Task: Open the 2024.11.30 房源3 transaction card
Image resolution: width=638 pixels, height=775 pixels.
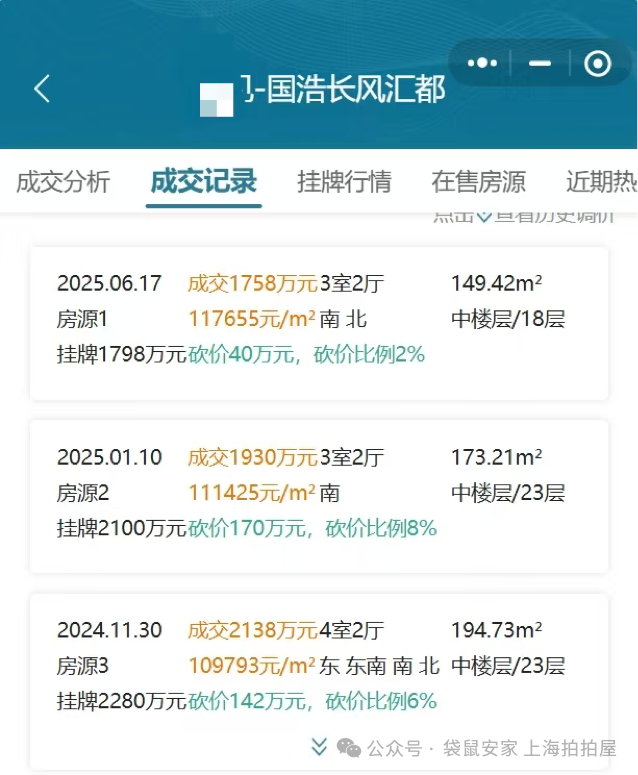Action: pyautogui.click(x=319, y=668)
